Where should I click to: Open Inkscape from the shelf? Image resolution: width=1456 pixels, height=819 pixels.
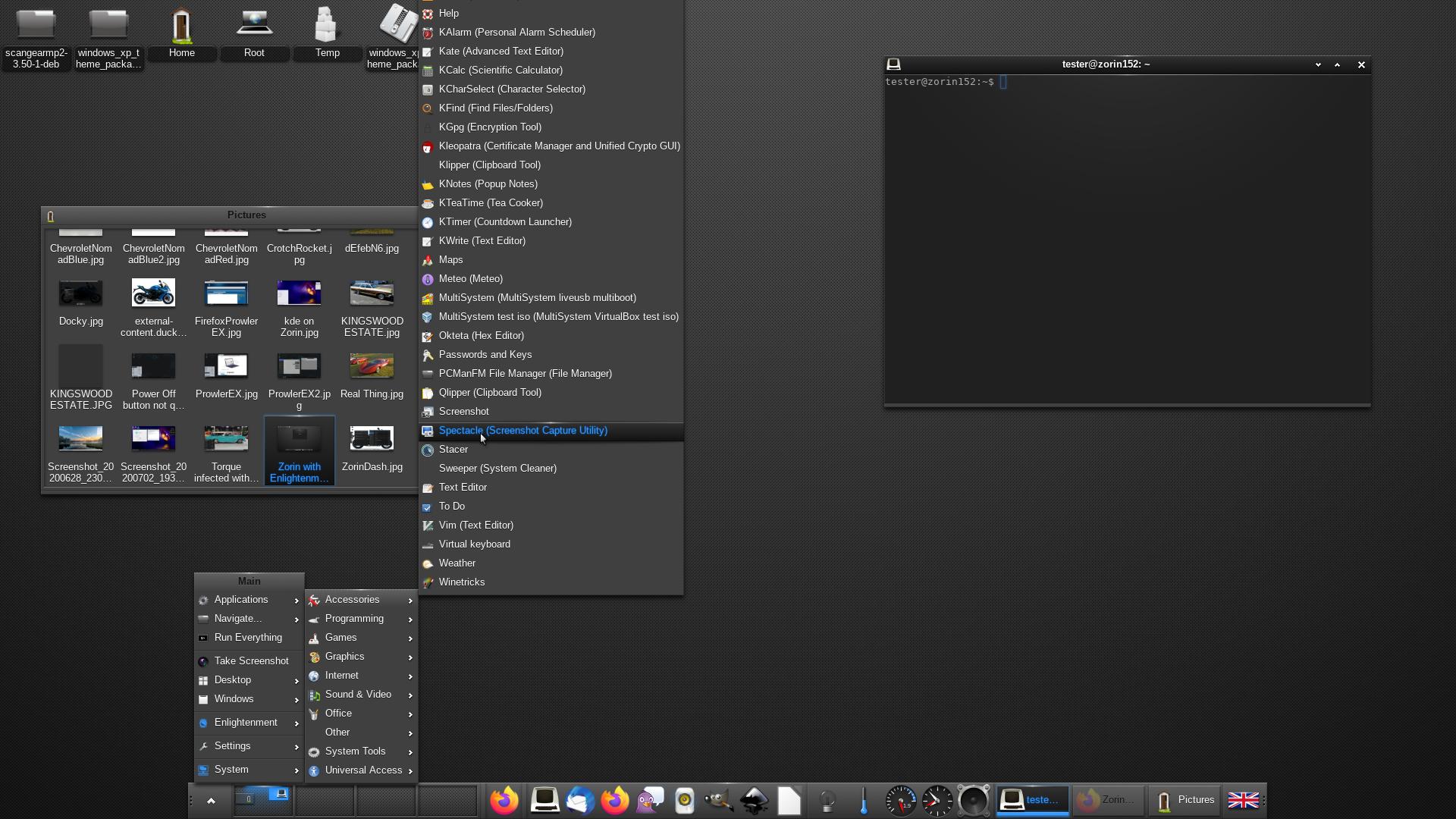click(754, 801)
